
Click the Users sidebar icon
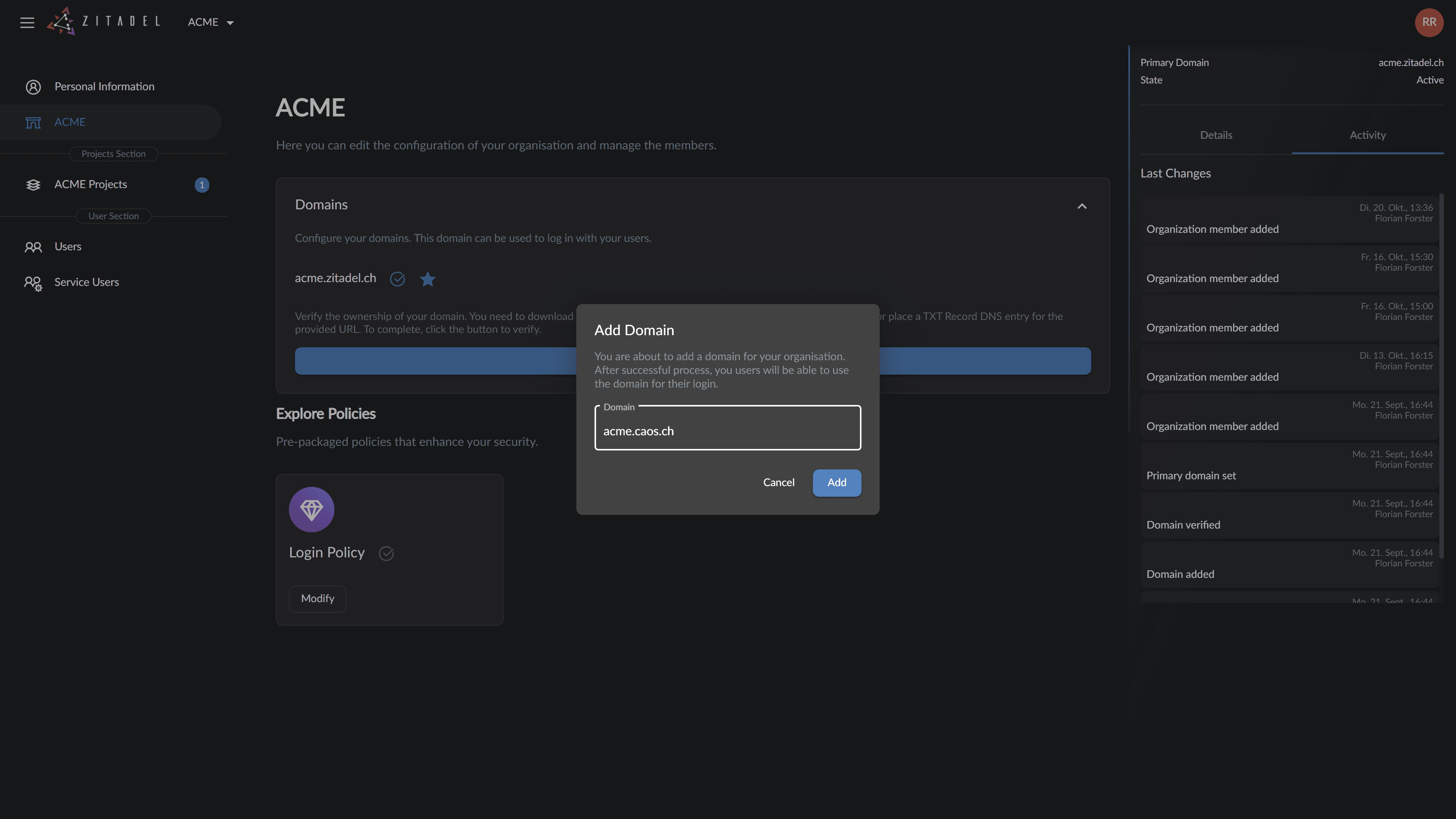coord(33,247)
